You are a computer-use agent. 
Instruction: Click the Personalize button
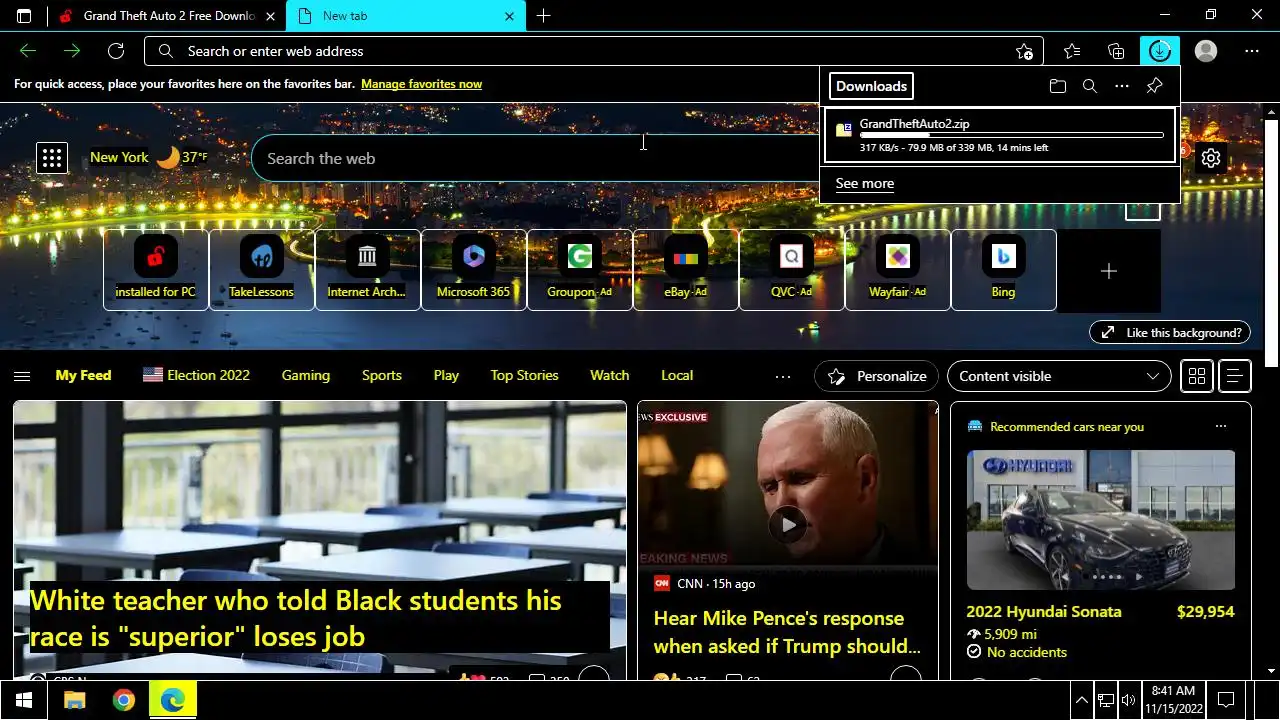pyautogui.click(x=877, y=376)
